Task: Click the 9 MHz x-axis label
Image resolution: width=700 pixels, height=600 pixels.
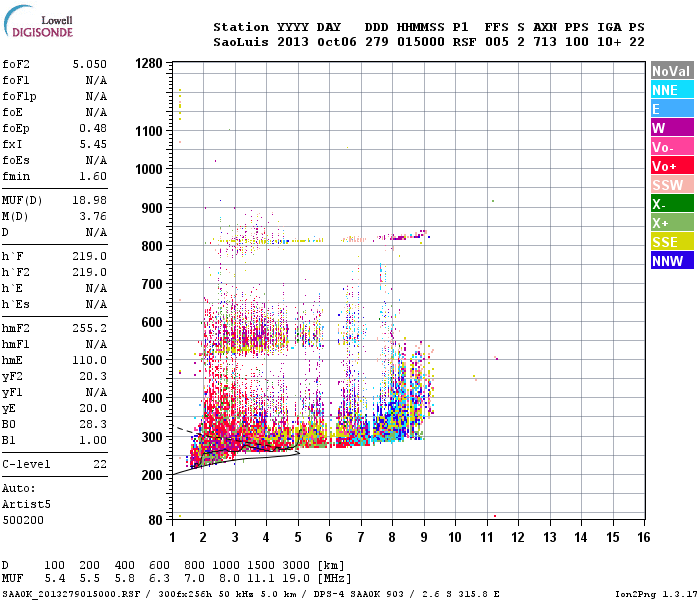Action: 424,538
